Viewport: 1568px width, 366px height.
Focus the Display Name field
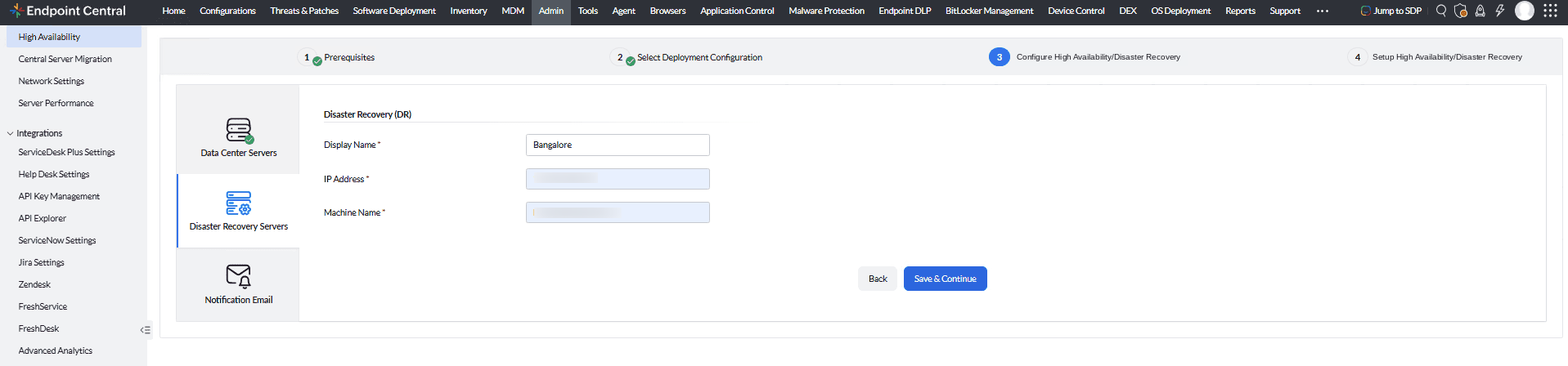pos(618,145)
